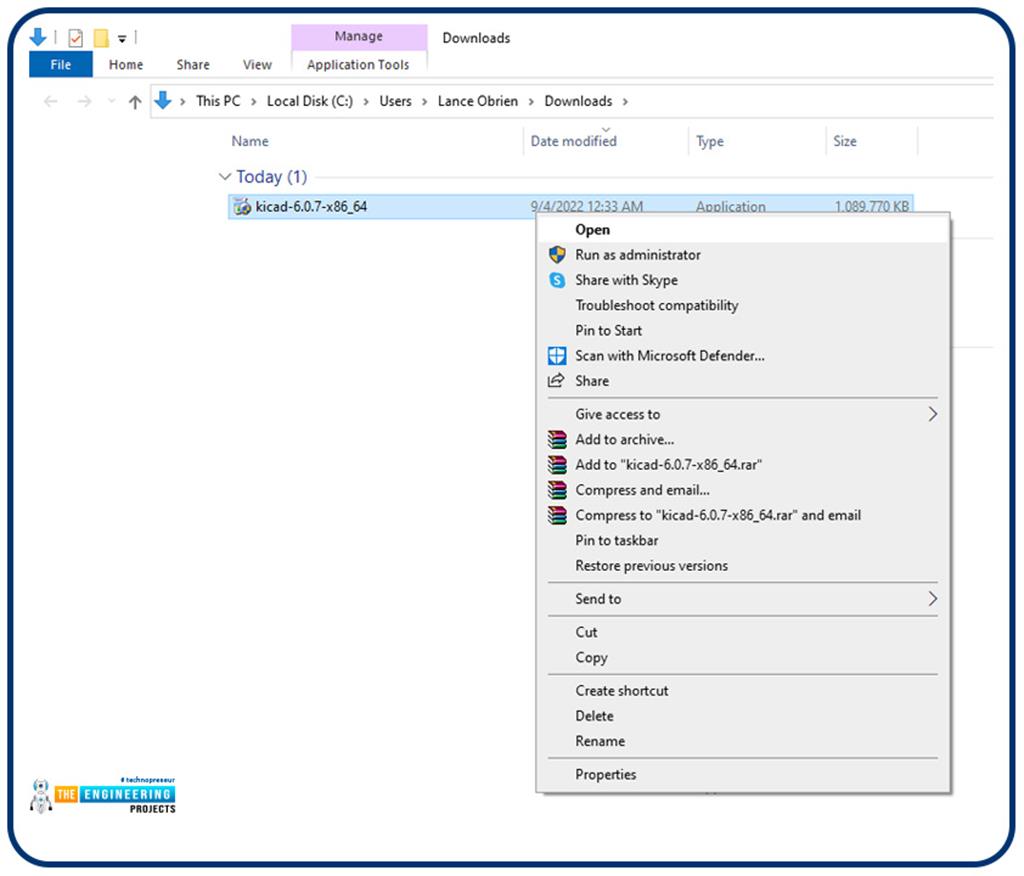Viewport: 1024px width, 876px height.
Task: Click the Share arrow icon in context menu
Action: 557,381
